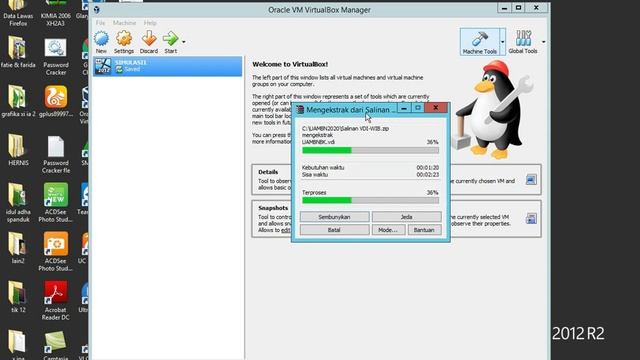Viewport: 640px width, 360px height.
Task: Expand Global Tools dropdown arrow
Action: tap(543, 42)
